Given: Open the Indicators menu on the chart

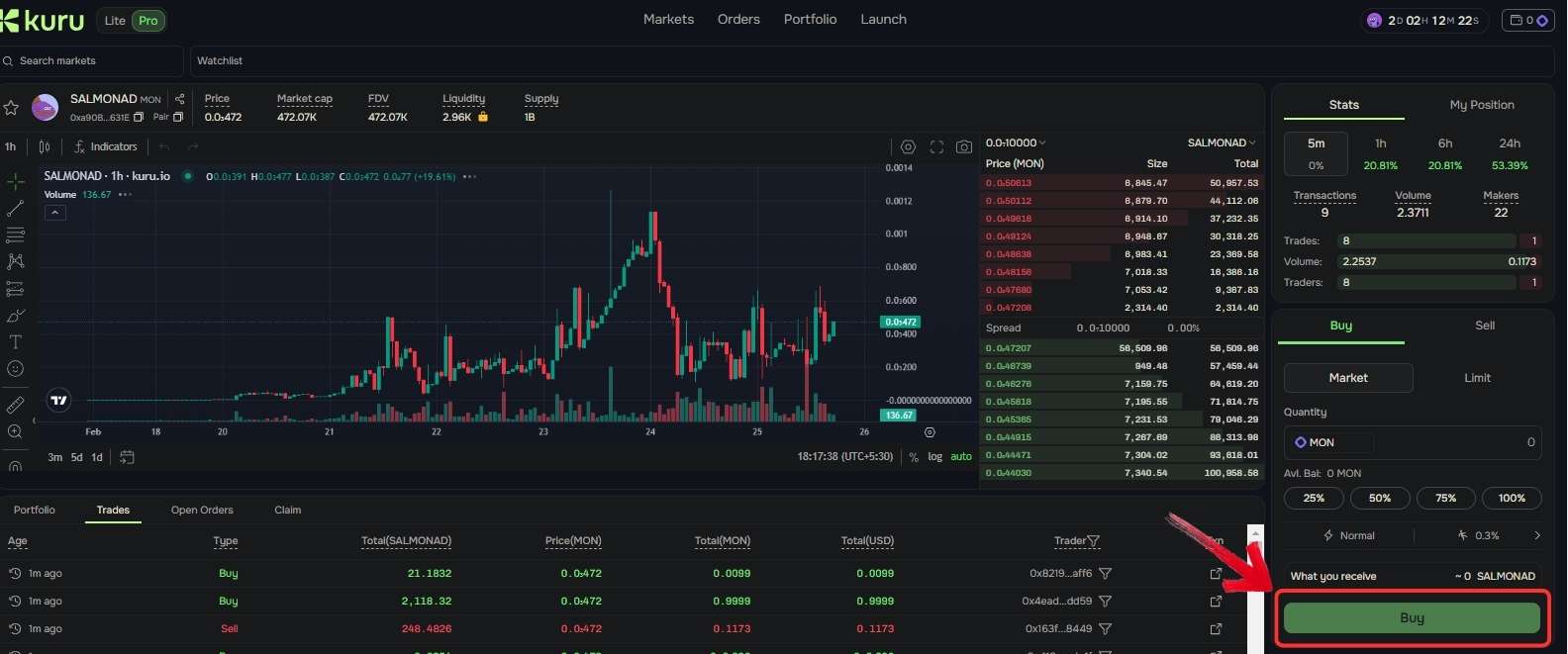Looking at the screenshot, I should 106,146.
